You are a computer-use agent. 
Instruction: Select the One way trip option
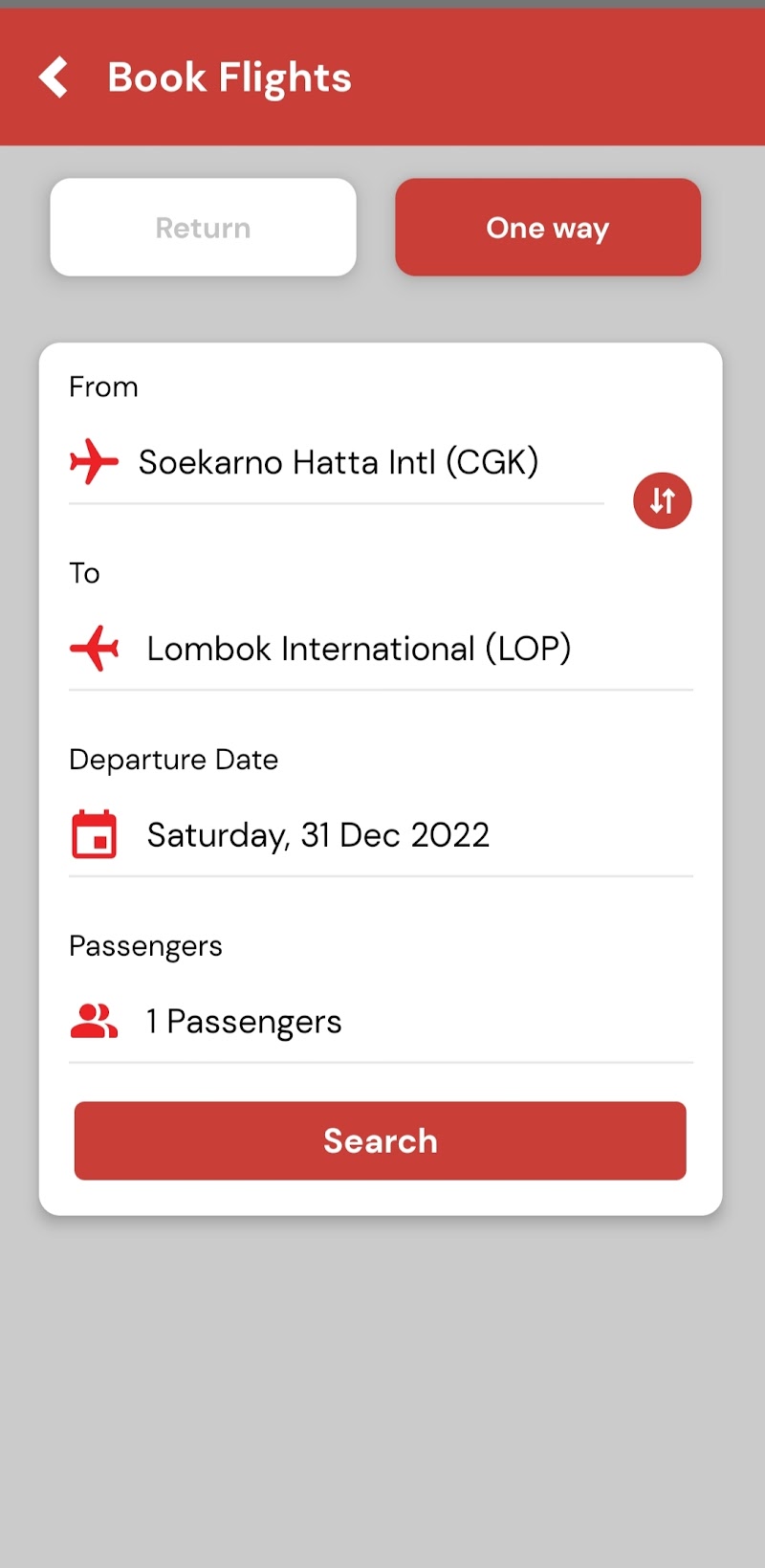click(x=548, y=228)
